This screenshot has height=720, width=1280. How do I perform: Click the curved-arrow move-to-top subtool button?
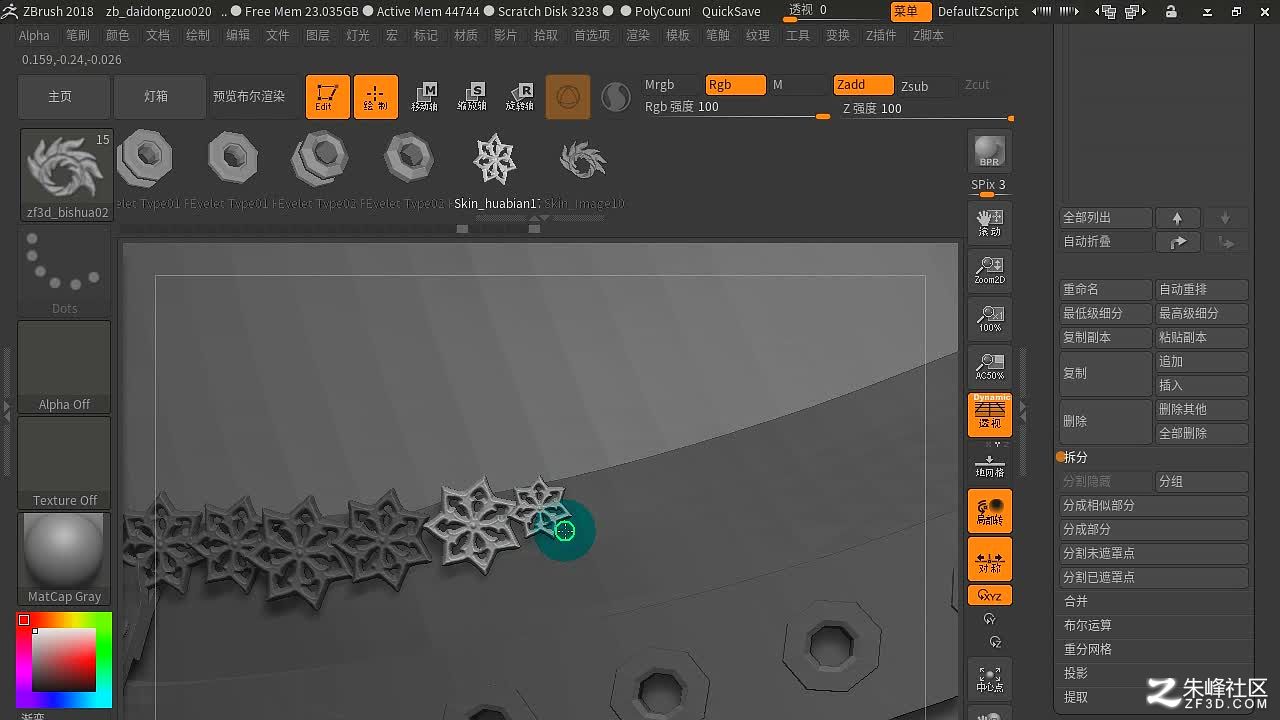(x=1177, y=242)
